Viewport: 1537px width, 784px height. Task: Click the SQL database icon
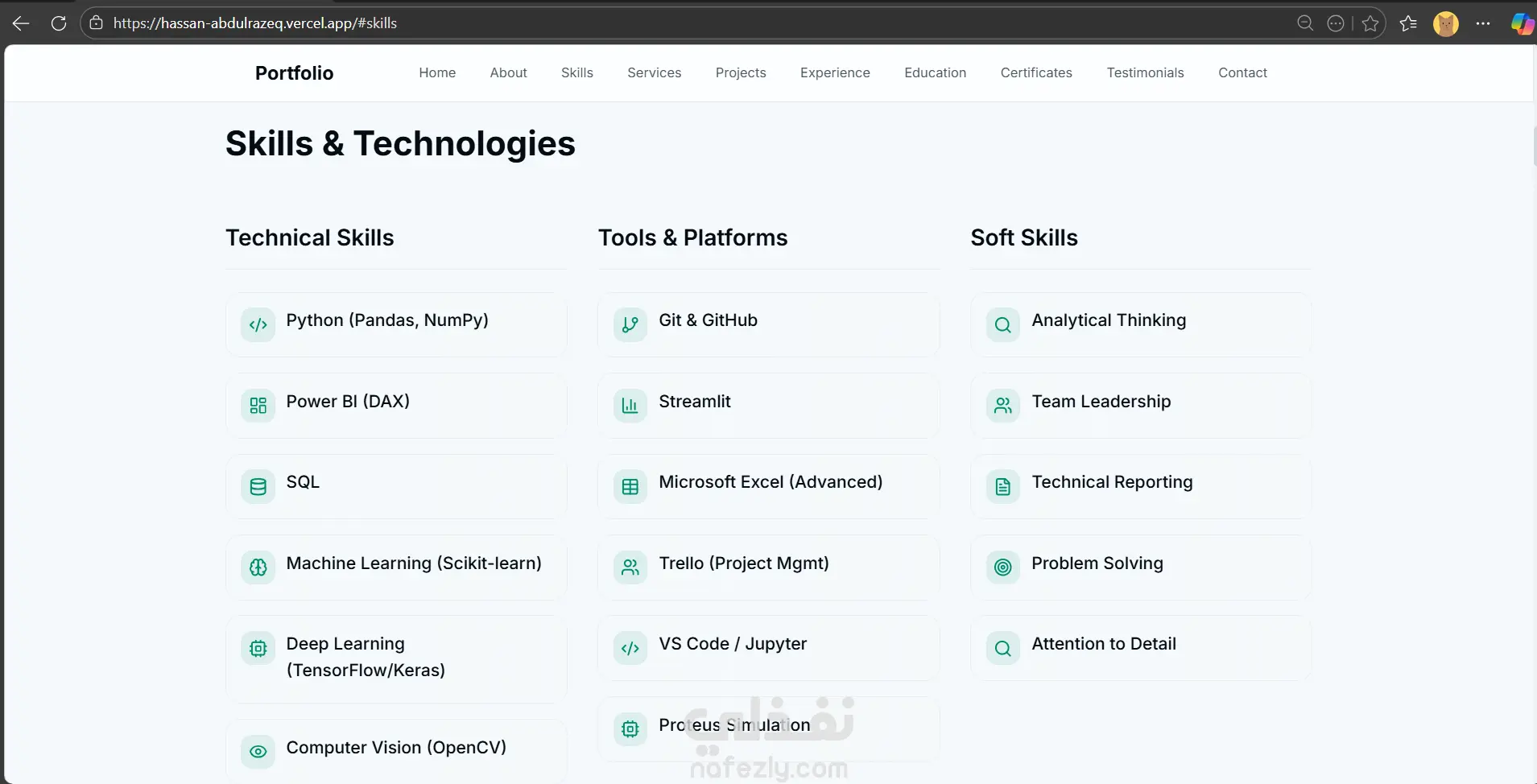click(x=258, y=487)
